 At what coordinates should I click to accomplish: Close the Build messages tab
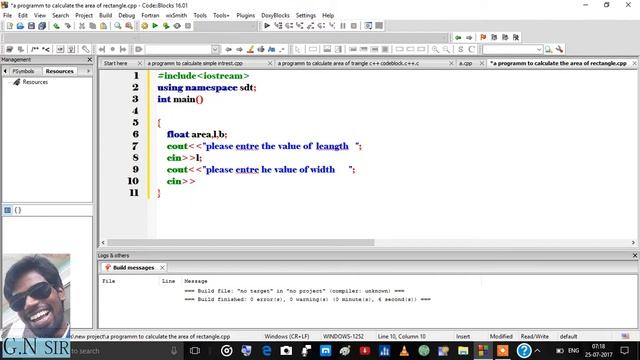click(x=162, y=268)
